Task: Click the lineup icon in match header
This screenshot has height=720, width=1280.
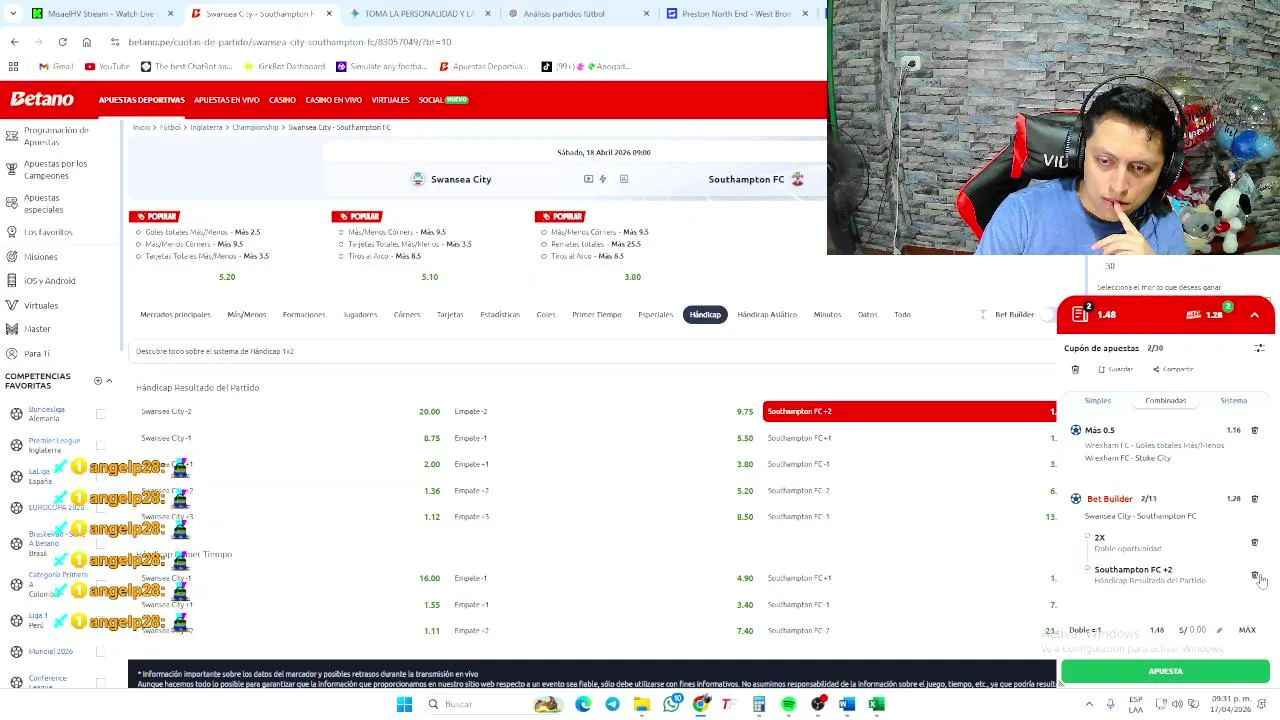Action: [624, 179]
